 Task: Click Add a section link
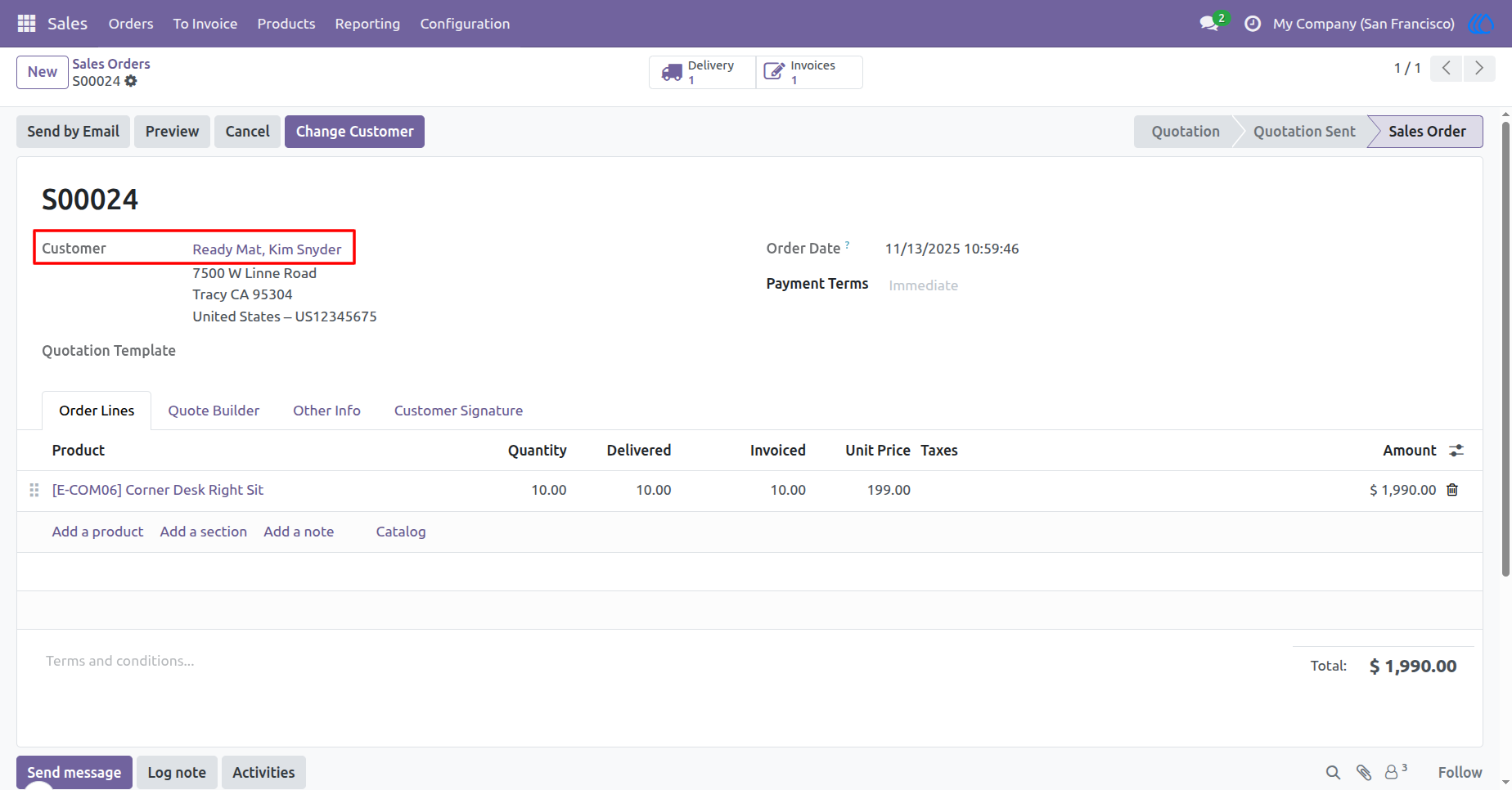click(x=204, y=532)
